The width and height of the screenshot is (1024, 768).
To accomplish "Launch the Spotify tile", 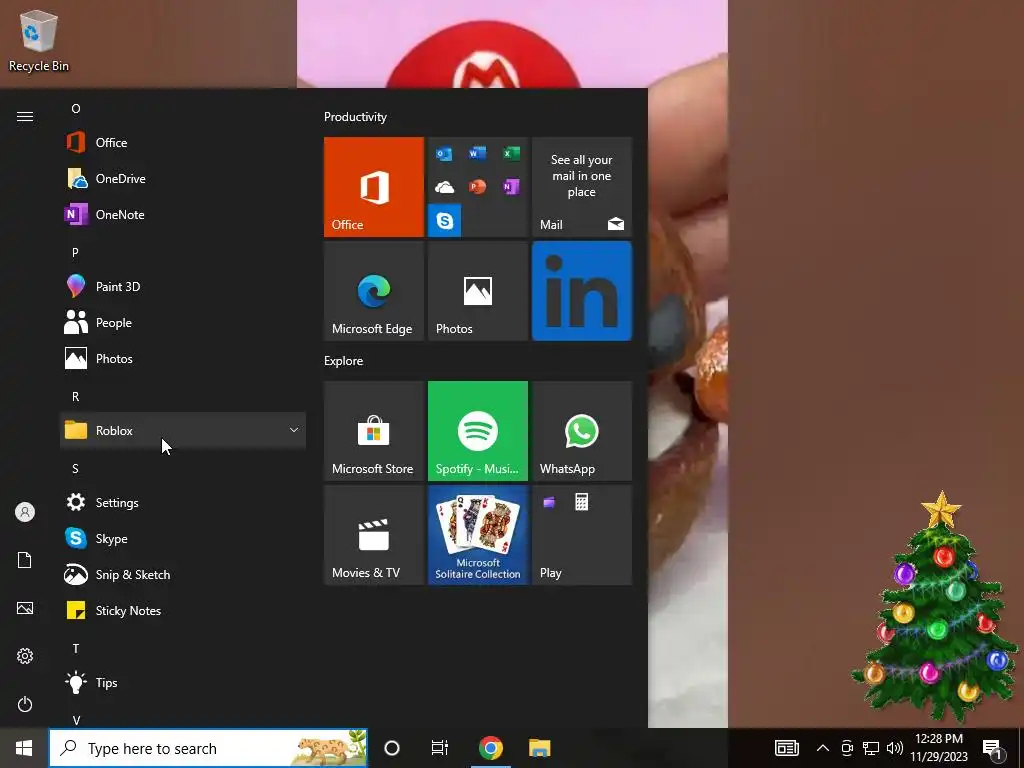I will click(x=477, y=431).
